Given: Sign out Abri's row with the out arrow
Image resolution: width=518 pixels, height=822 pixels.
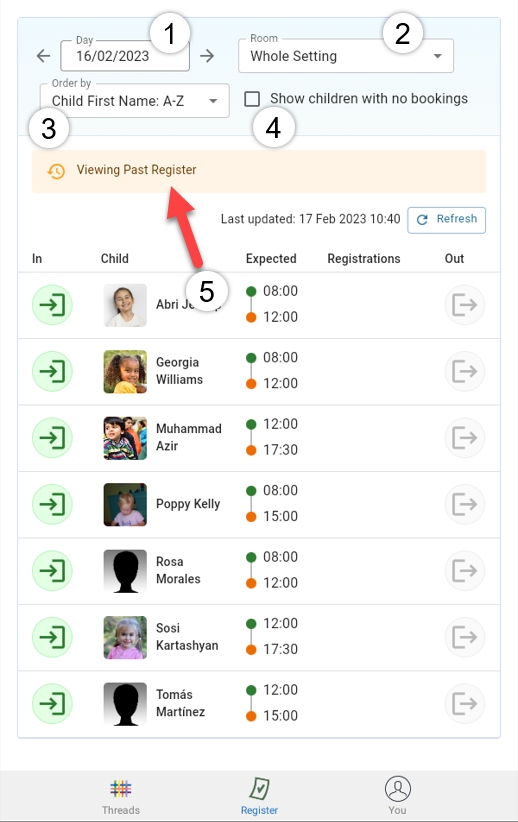Looking at the screenshot, I should 465,305.
